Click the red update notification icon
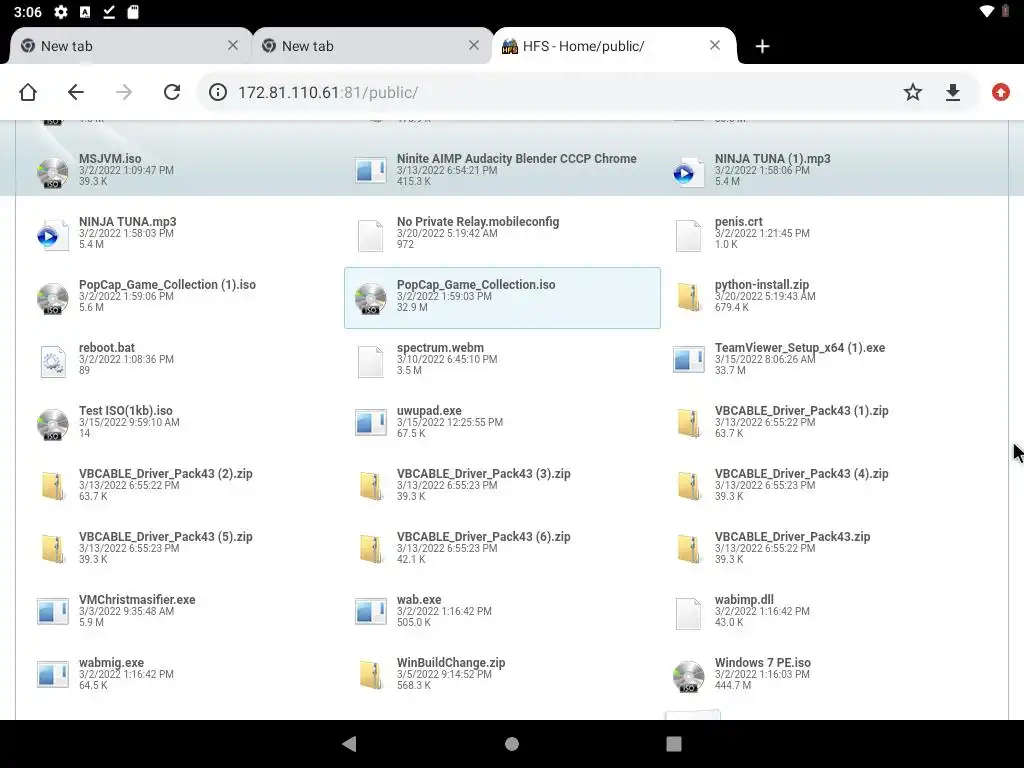Screen dimensions: 1024x768 [x=1000, y=92]
